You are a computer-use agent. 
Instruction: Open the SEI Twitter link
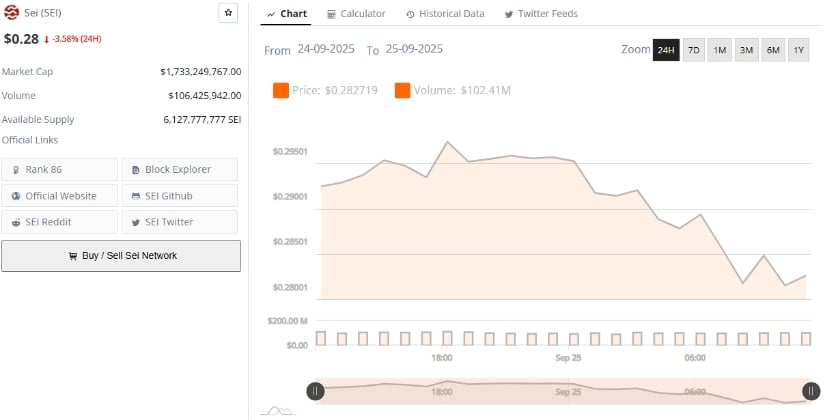pos(180,221)
